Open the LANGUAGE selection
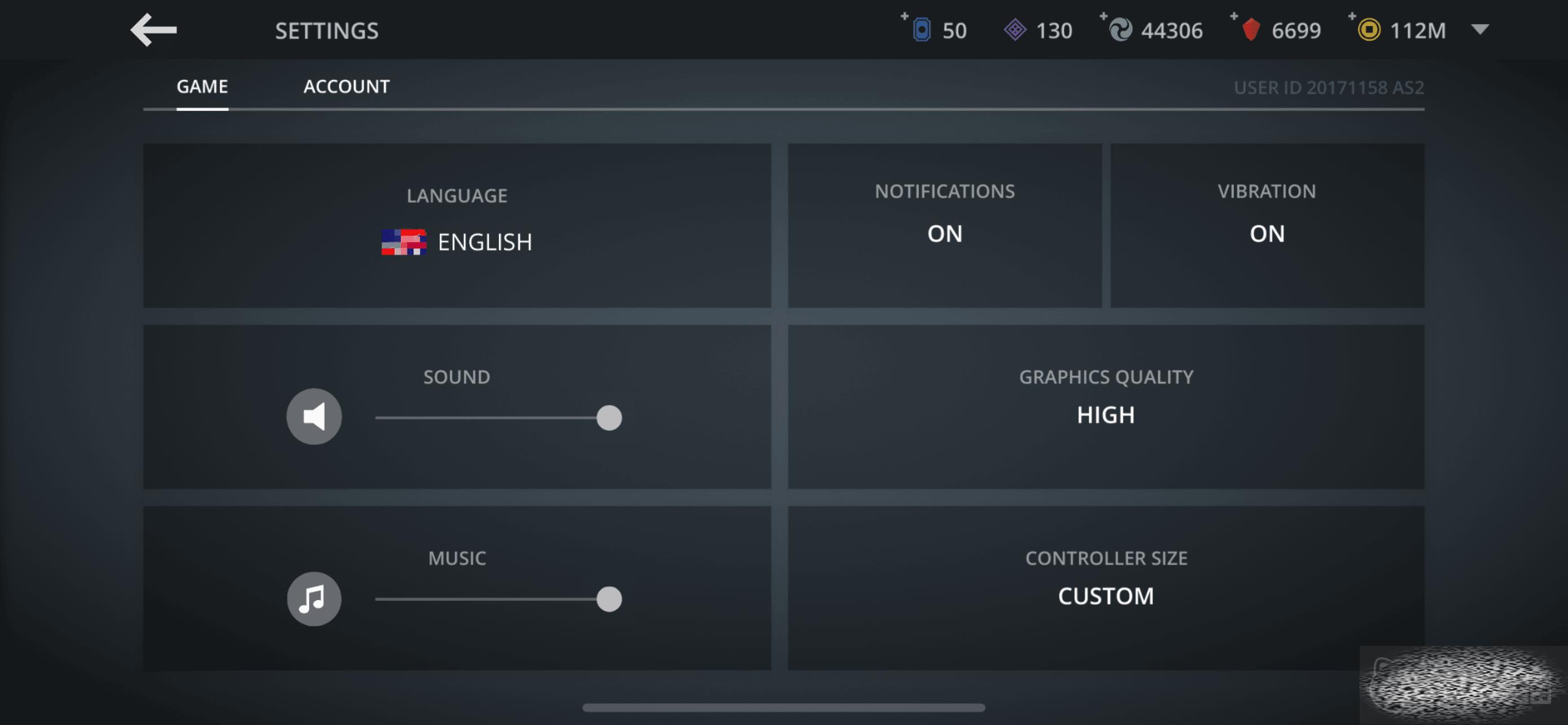The image size is (1568, 725). pos(457,225)
